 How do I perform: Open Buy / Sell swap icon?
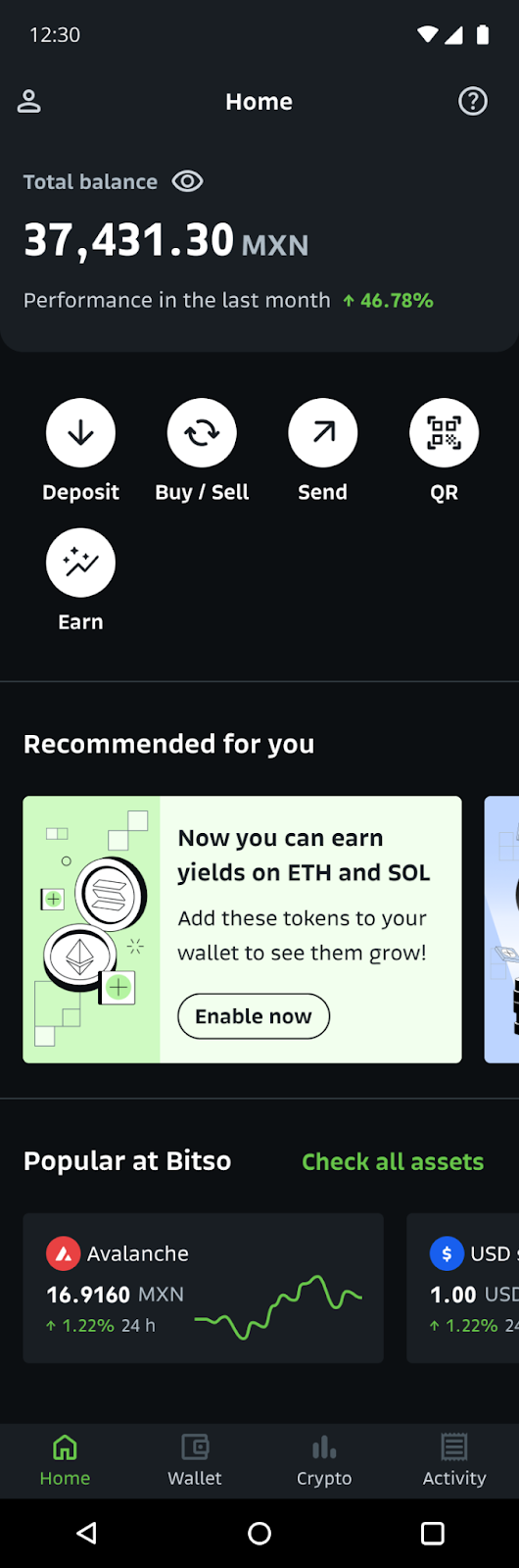pyautogui.click(x=202, y=432)
